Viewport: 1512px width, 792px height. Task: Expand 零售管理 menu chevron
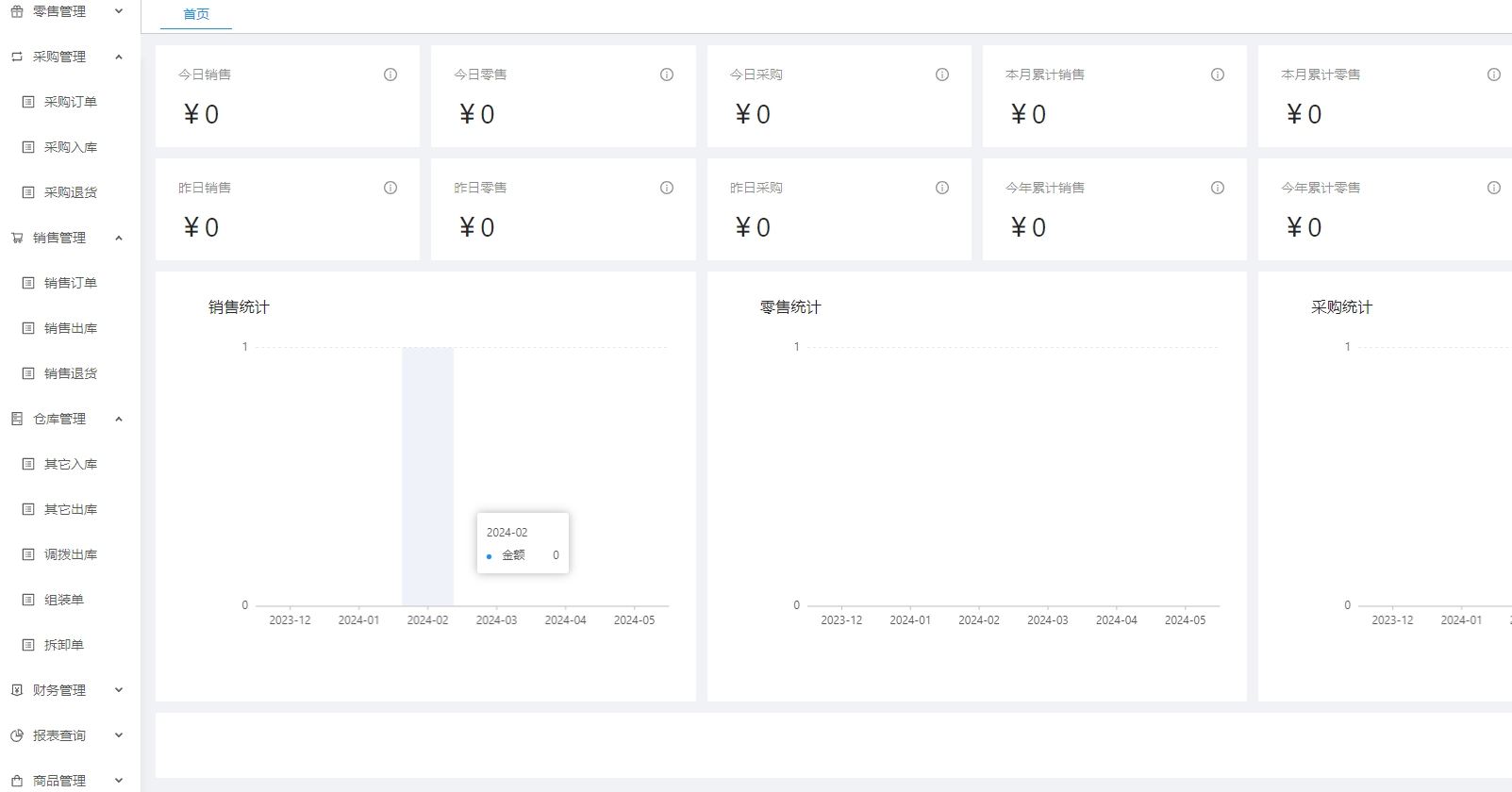coord(119,11)
